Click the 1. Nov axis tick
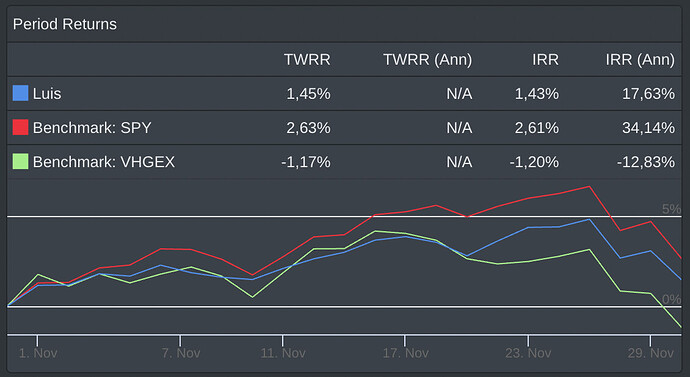The height and width of the screenshot is (377, 690). click(38, 353)
